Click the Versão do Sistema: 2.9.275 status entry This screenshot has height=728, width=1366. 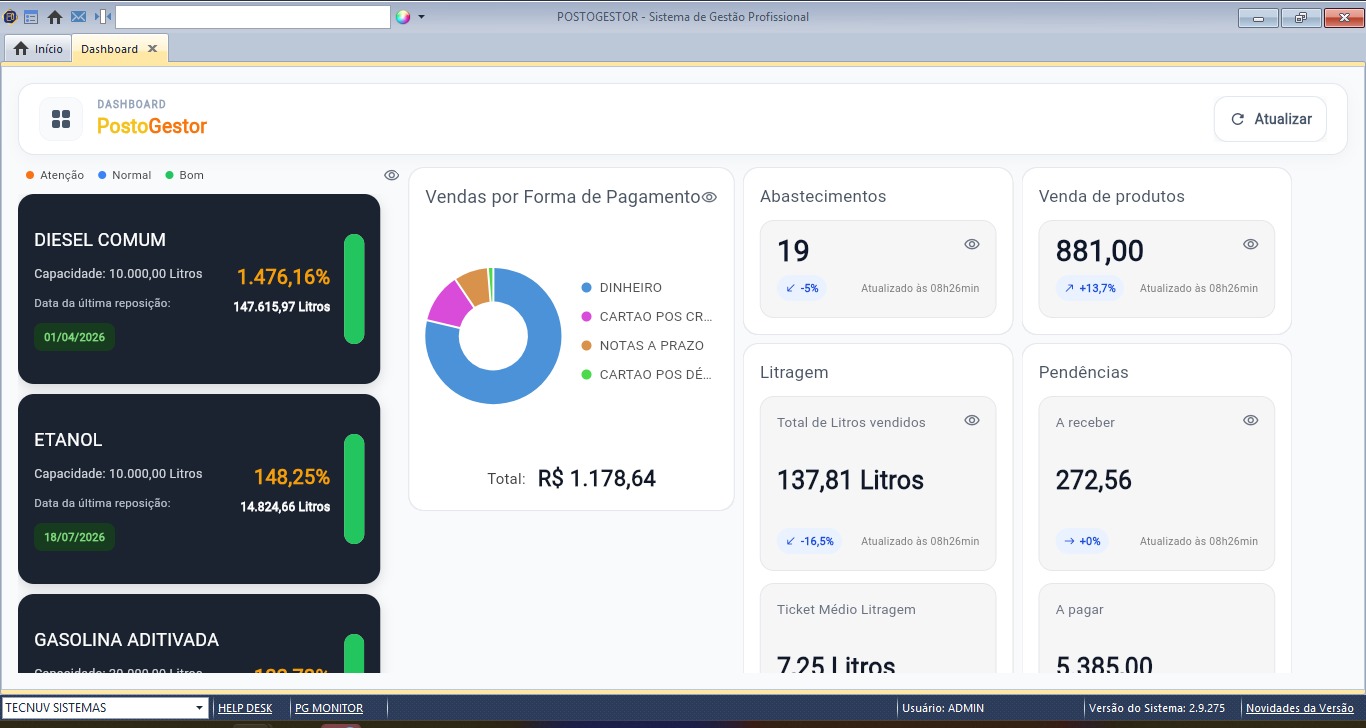point(1157,708)
